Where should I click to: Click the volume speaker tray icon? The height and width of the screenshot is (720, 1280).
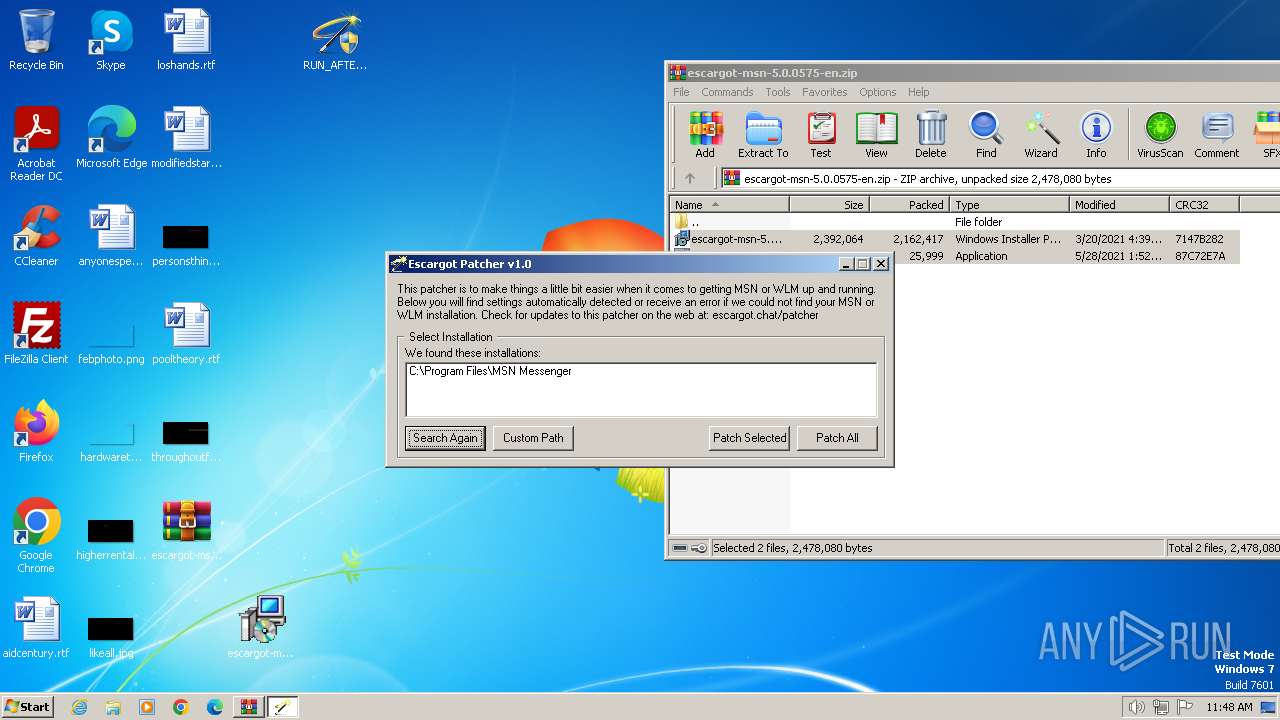point(1136,707)
